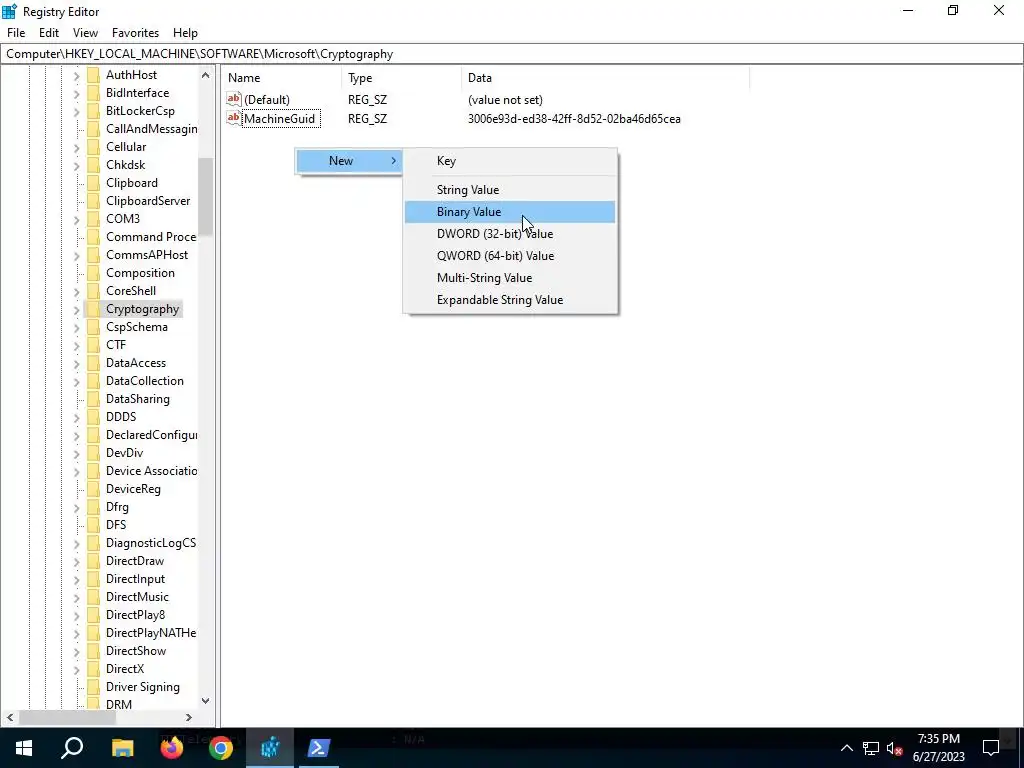Screen dimensions: 1024x768
Task: Select the (Default) value name
Action: (x=266, y=100)
